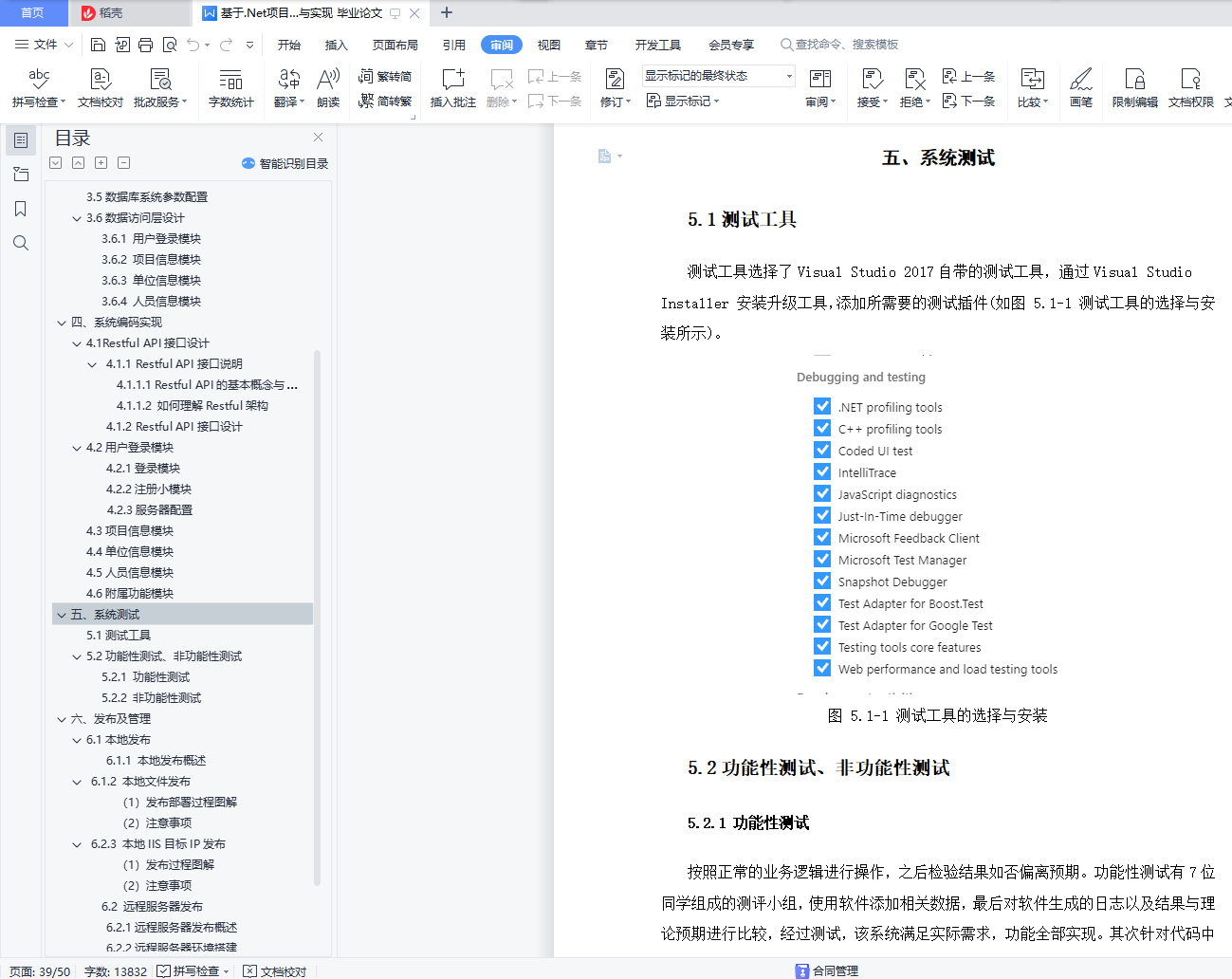Insert a comment with 插入批注
Viewport: 1232px width, 979px height.
[453, 87]
